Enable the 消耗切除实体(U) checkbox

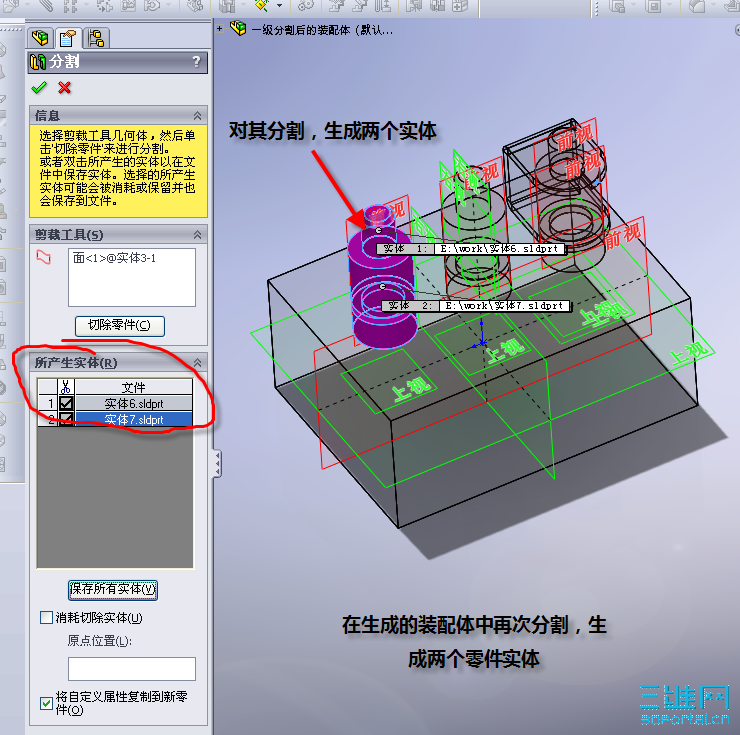point(46,617)
